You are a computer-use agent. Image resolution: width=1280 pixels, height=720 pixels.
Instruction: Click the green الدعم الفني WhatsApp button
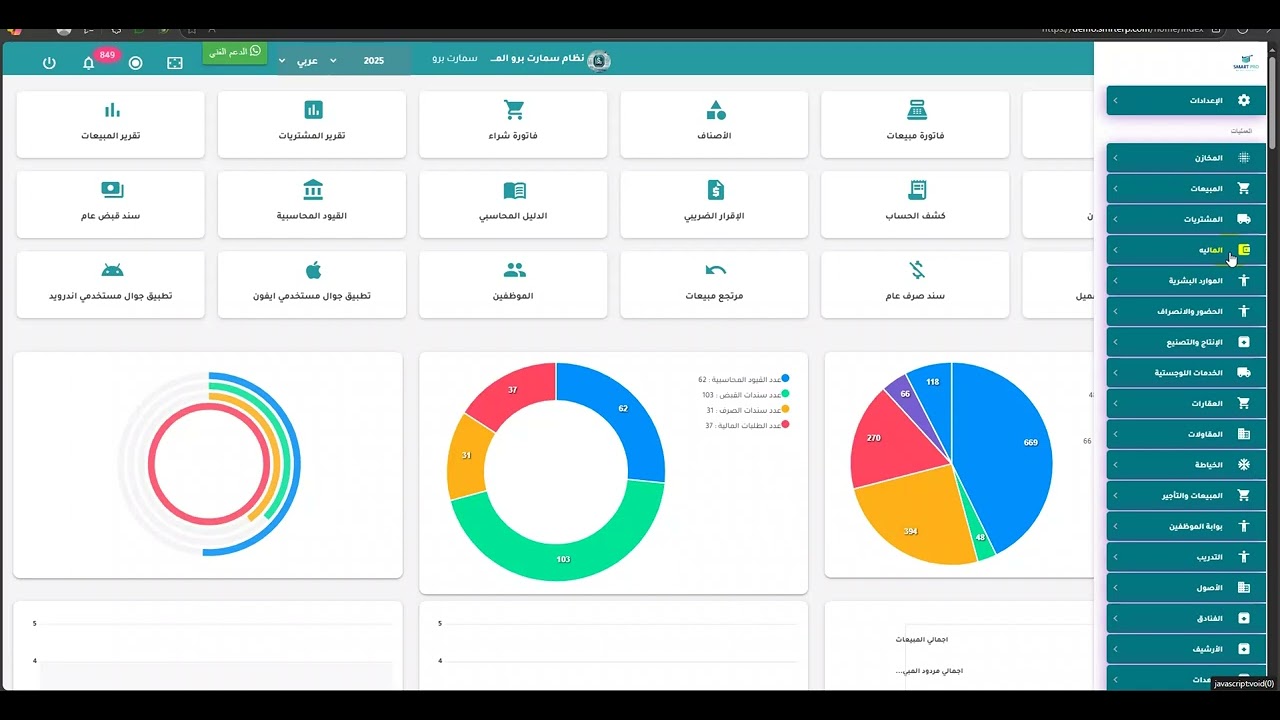pyautogui.click(x=235, y=51)
